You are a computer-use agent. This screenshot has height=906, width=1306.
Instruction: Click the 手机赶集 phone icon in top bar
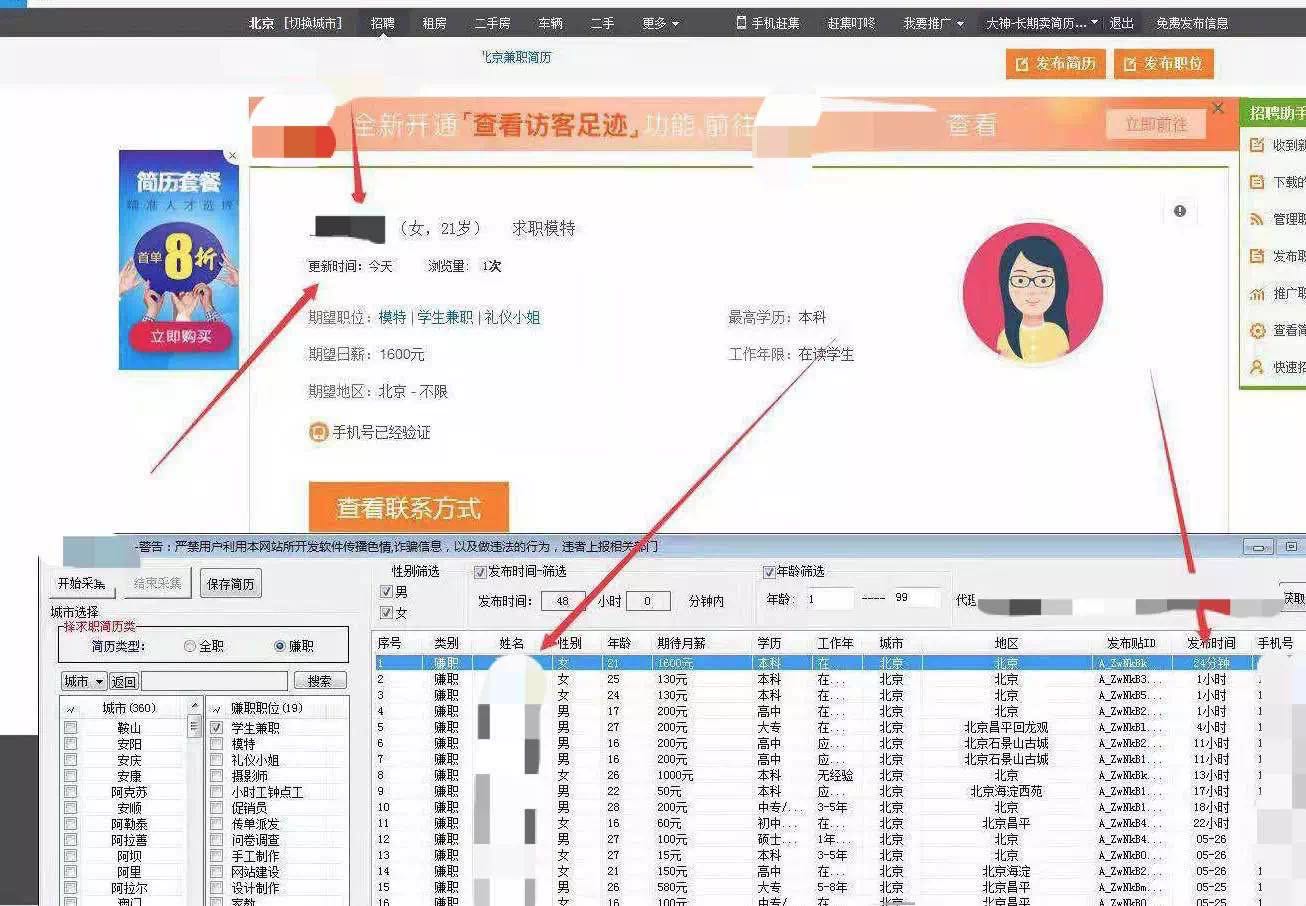(x=741, y=21)
